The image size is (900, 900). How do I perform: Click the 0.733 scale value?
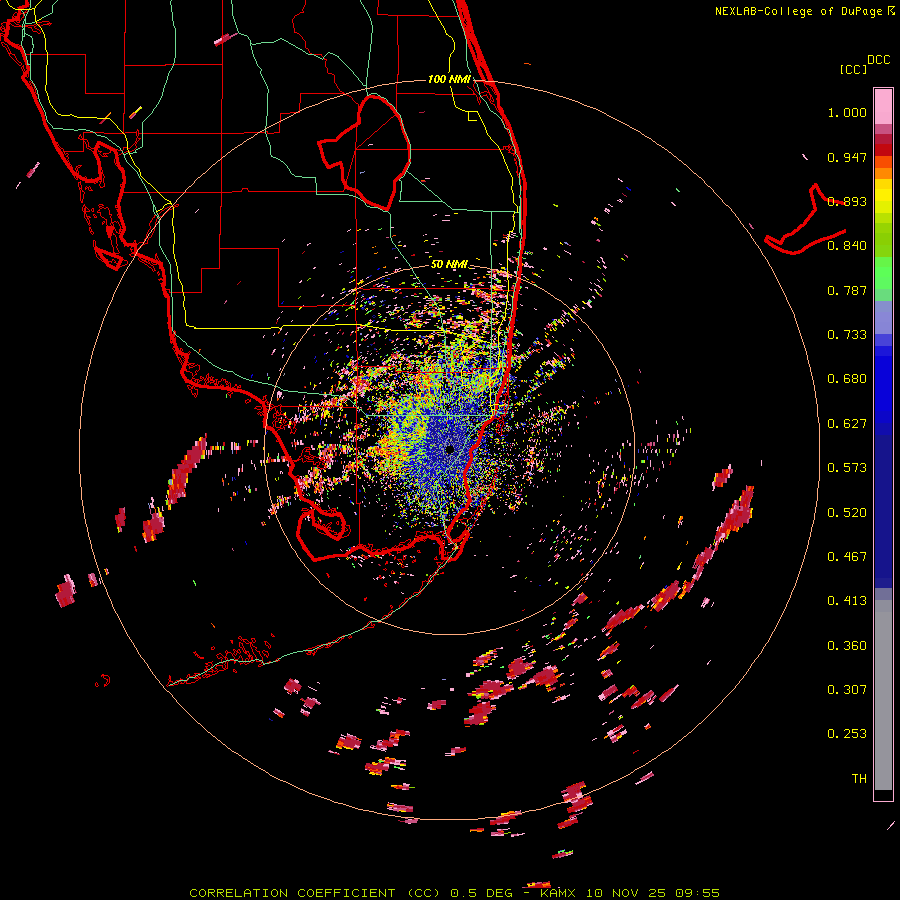pos(847,335)
